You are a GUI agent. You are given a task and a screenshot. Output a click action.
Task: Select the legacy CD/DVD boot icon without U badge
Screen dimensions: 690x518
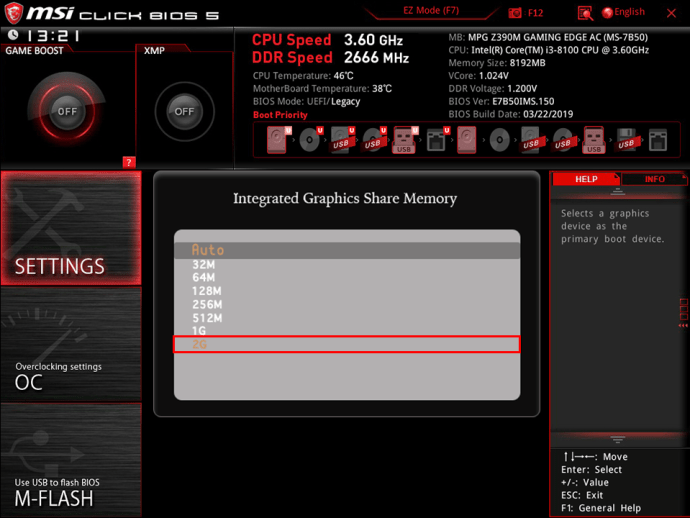pos(499,140)
